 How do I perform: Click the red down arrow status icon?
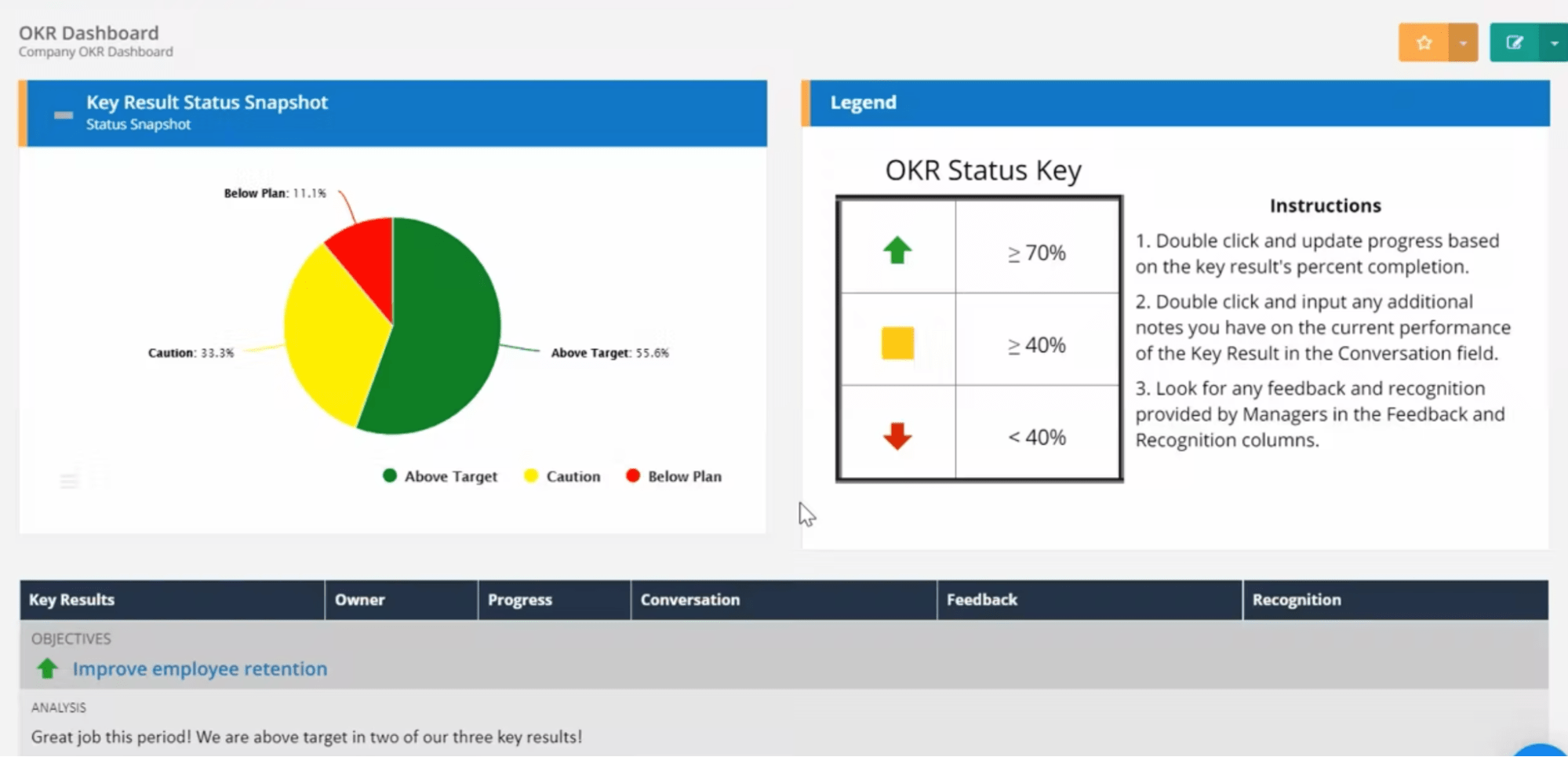[897, 436]
